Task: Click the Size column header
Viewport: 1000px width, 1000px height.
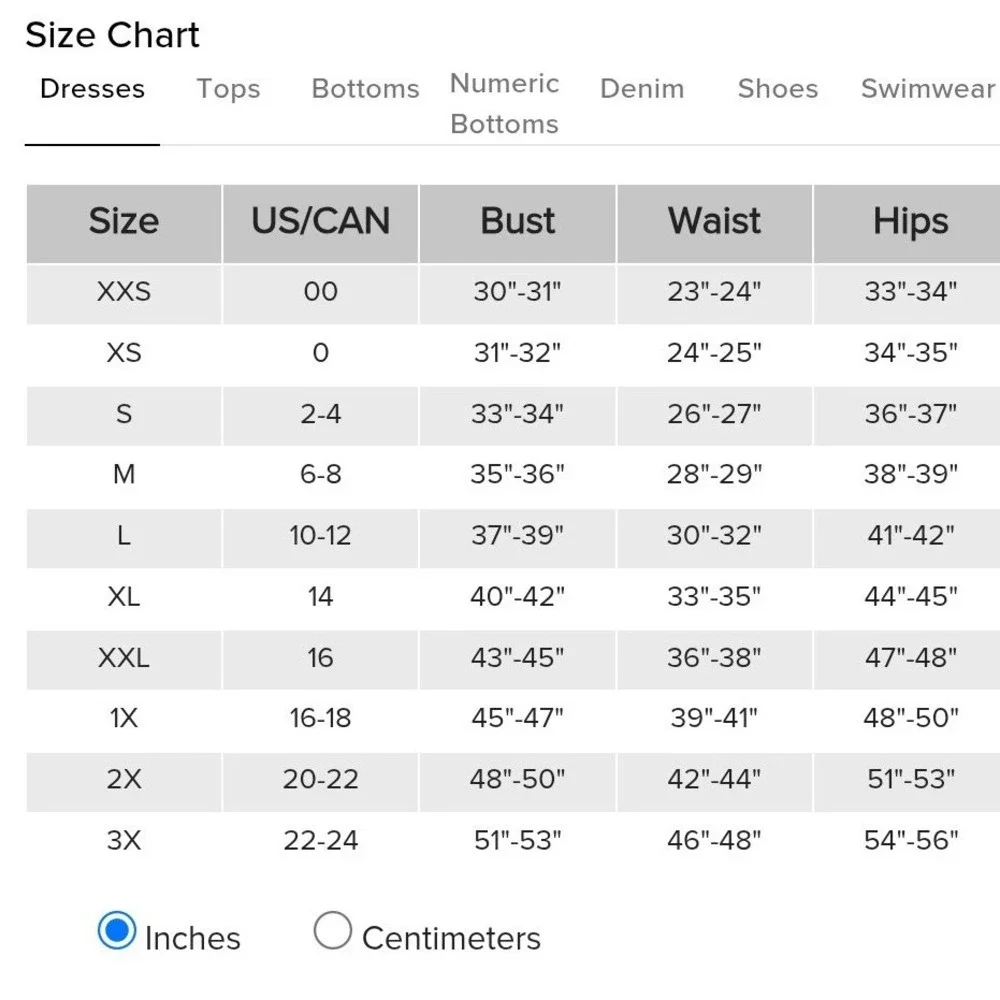Action: pyautogui.click(x=124, y=223)
